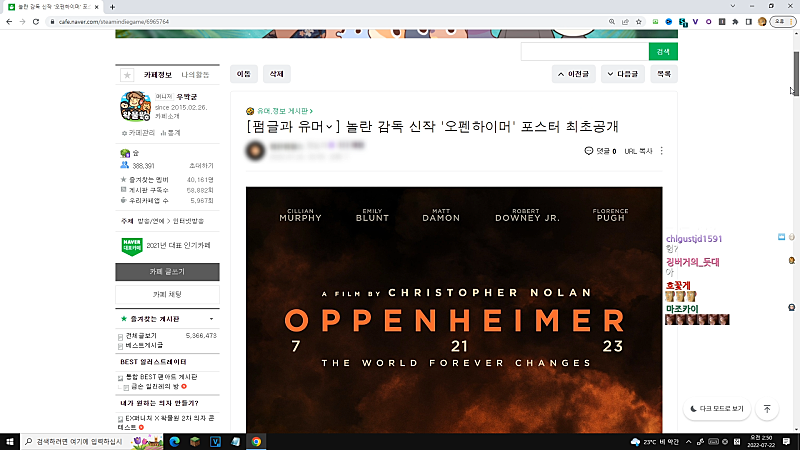800x450 pixels.
Task: Open the green extension icon in the toolbar
Action: tap(656, 22)
